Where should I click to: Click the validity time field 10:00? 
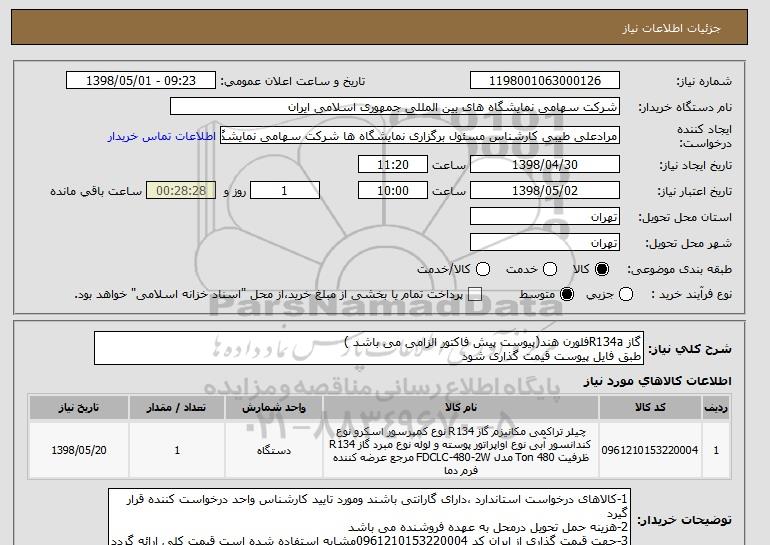pyautogui.click(x=393, y=191)
